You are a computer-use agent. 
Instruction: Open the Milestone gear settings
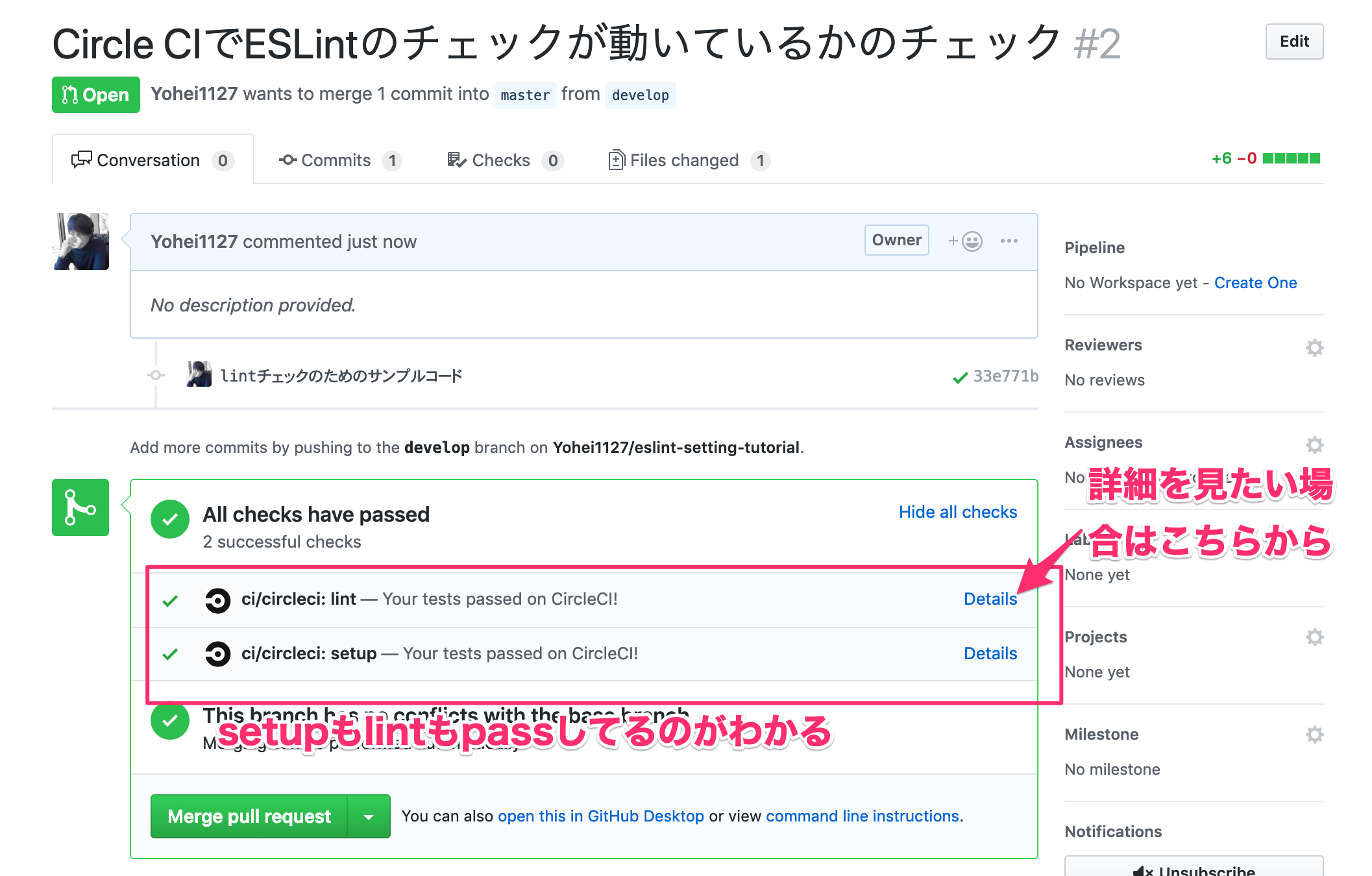click(1314, 735)
